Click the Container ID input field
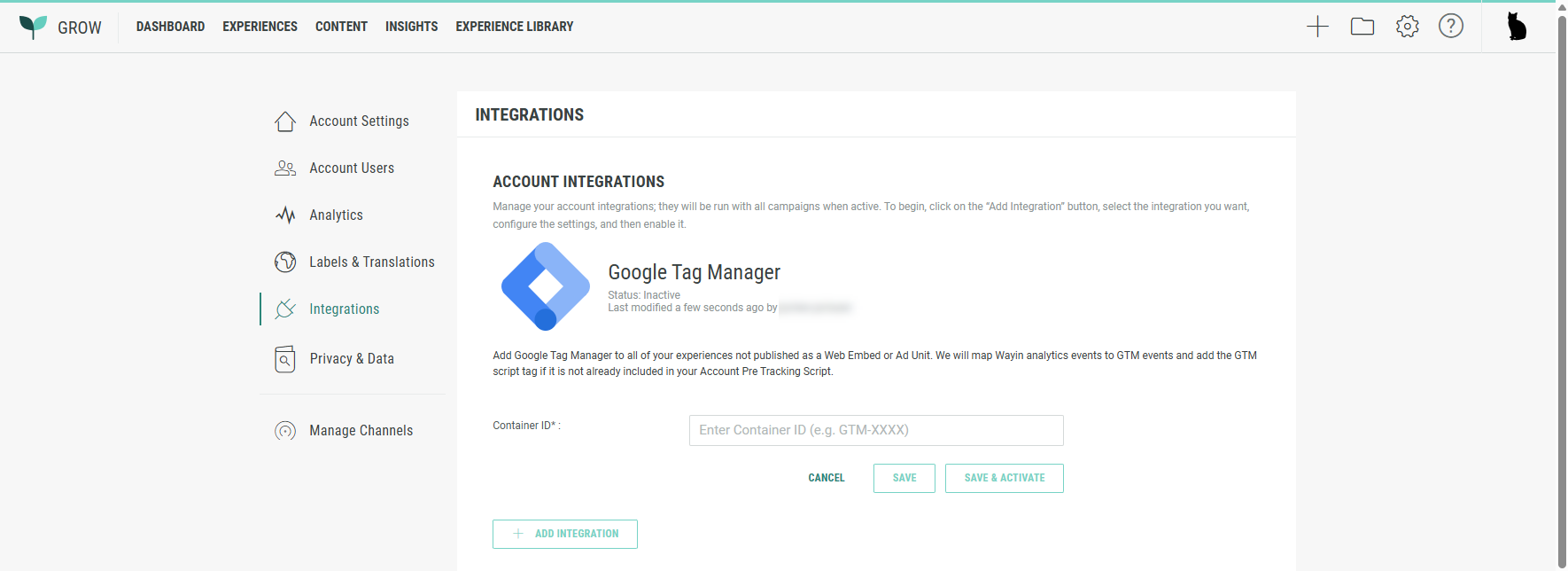The height and width of the screenshot is (571, 1568). pyautogui.click(x=875, y=430)
